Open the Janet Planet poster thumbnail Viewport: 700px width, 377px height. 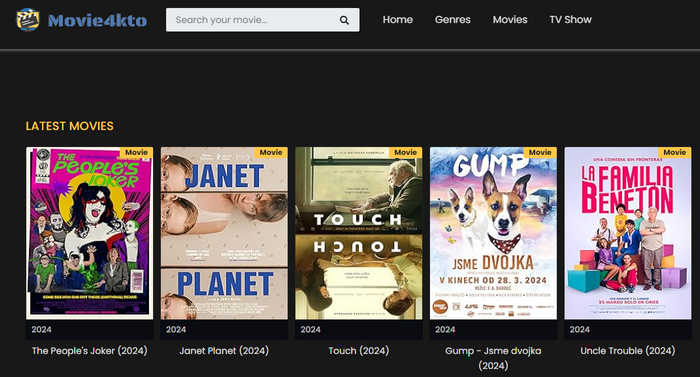[224, 233]
